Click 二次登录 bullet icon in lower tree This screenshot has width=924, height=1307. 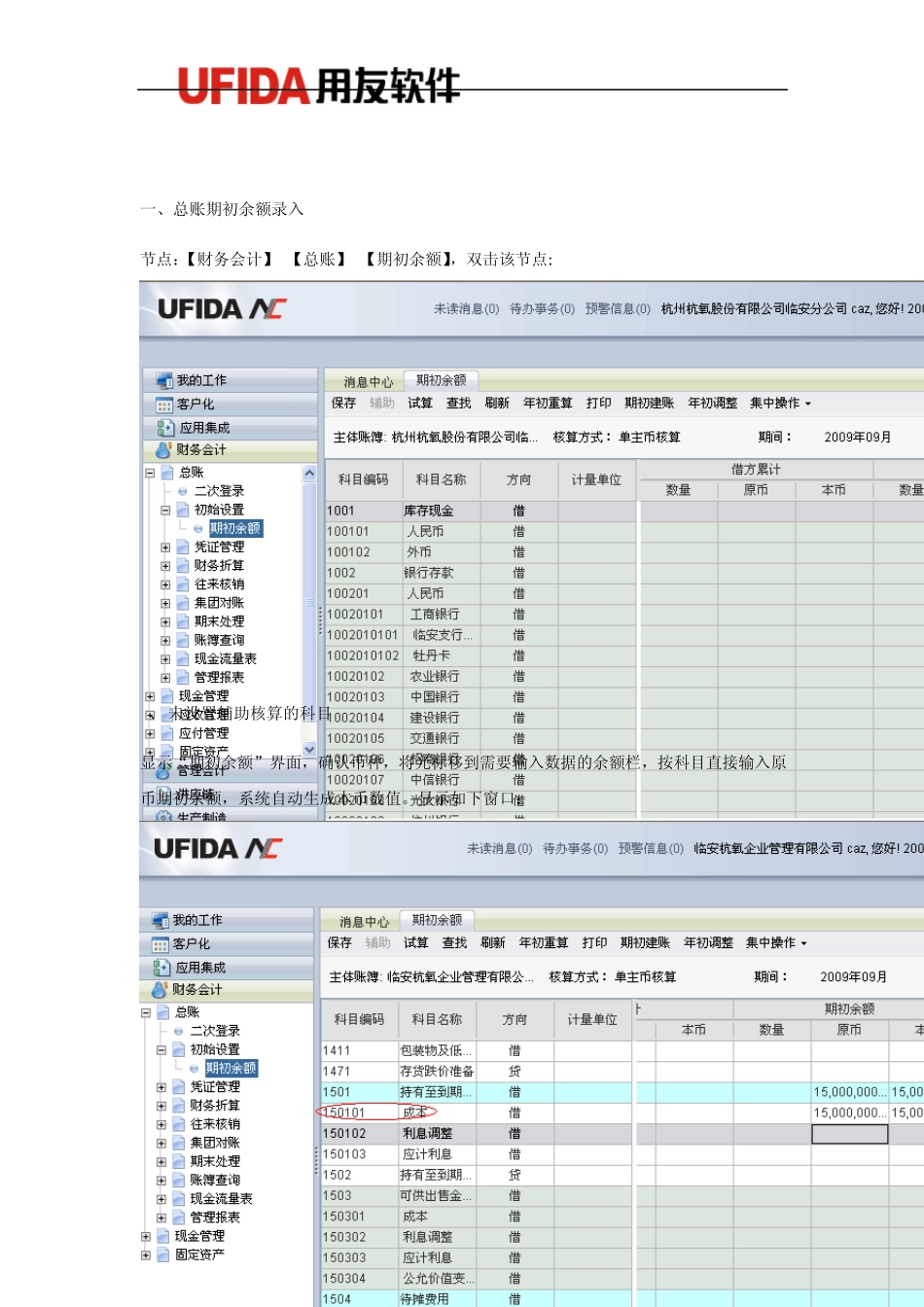tap(179, 1031)
